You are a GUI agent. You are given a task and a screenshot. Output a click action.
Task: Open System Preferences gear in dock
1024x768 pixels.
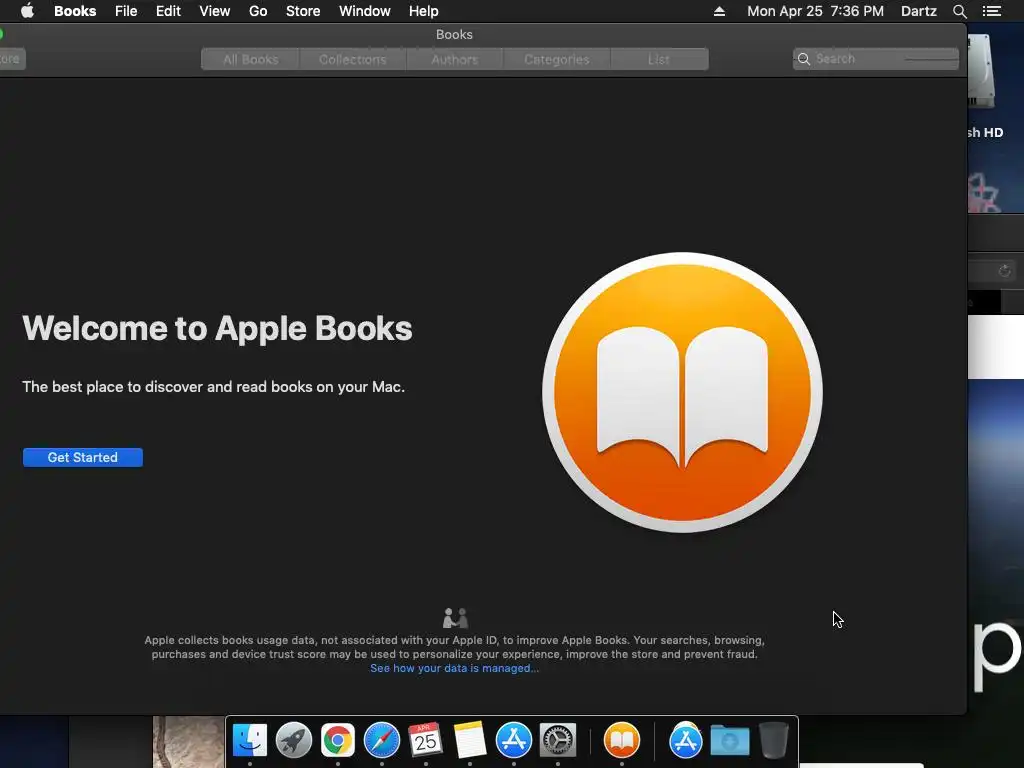coord(558,740)
